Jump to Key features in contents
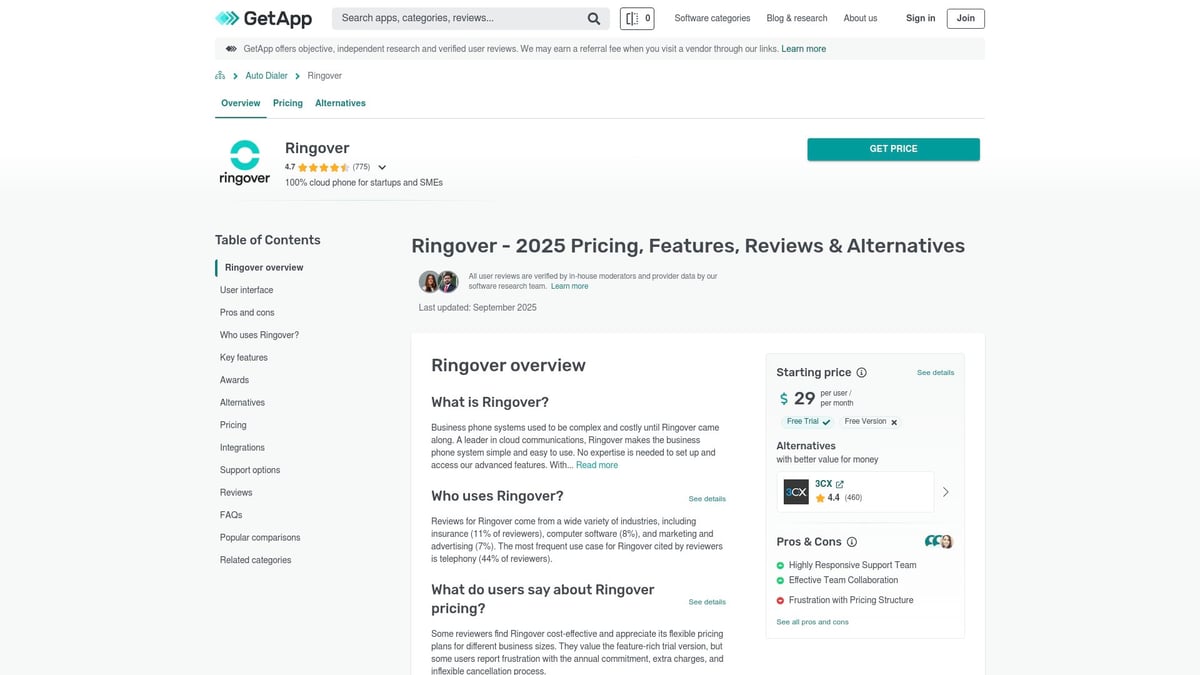The width and height of the screenshot is (1200, 675). coord(244,358)
